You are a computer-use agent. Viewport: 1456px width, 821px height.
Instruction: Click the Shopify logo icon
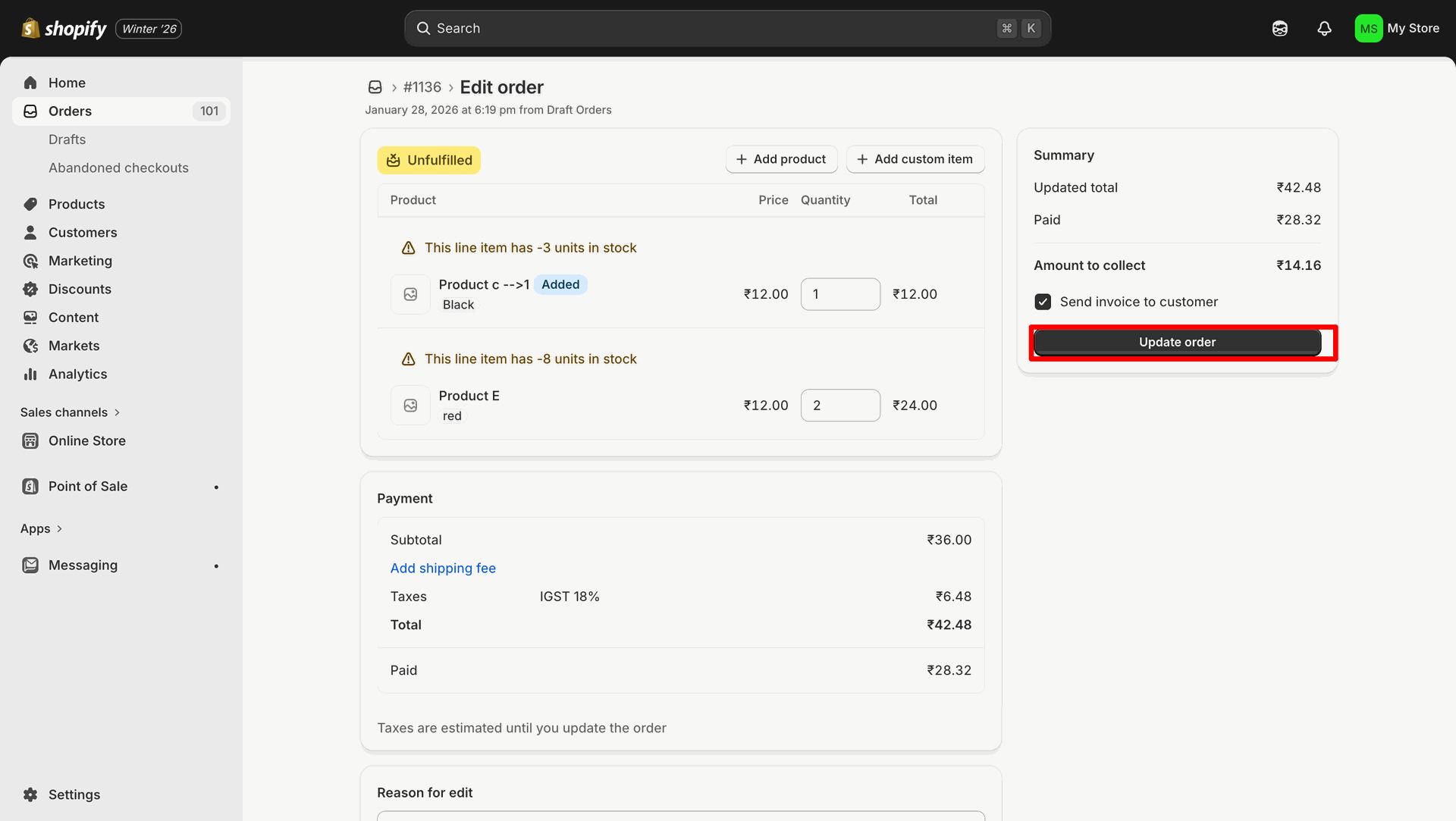30,29
